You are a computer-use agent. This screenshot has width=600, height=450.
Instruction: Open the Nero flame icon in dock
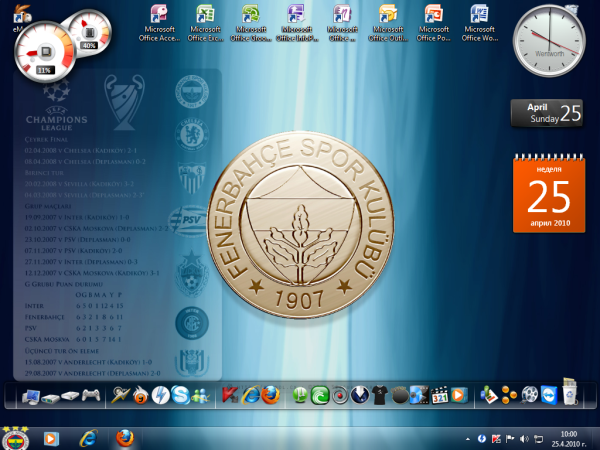pyautogui.click(x=141, y=395)
